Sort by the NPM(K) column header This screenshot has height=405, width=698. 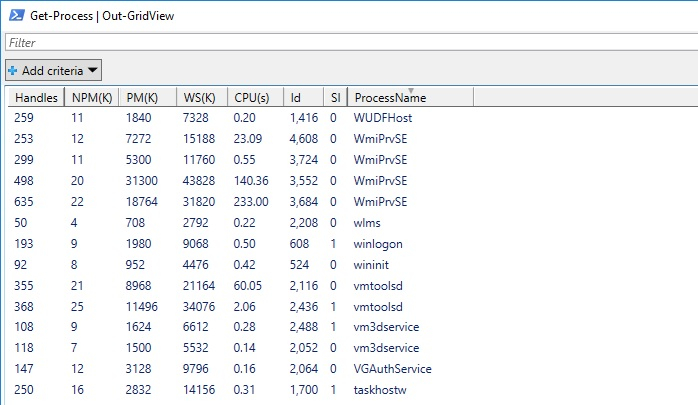pos(92,98)
